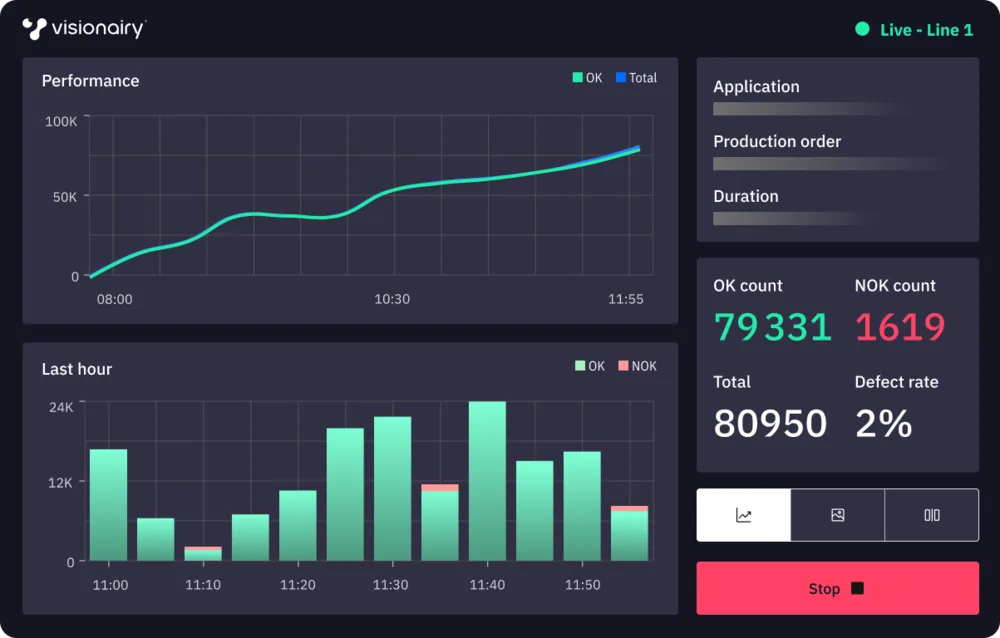Click the small bar at 11:10
Viewport: 1000px width, 638px height.
[x=203, y=554]
